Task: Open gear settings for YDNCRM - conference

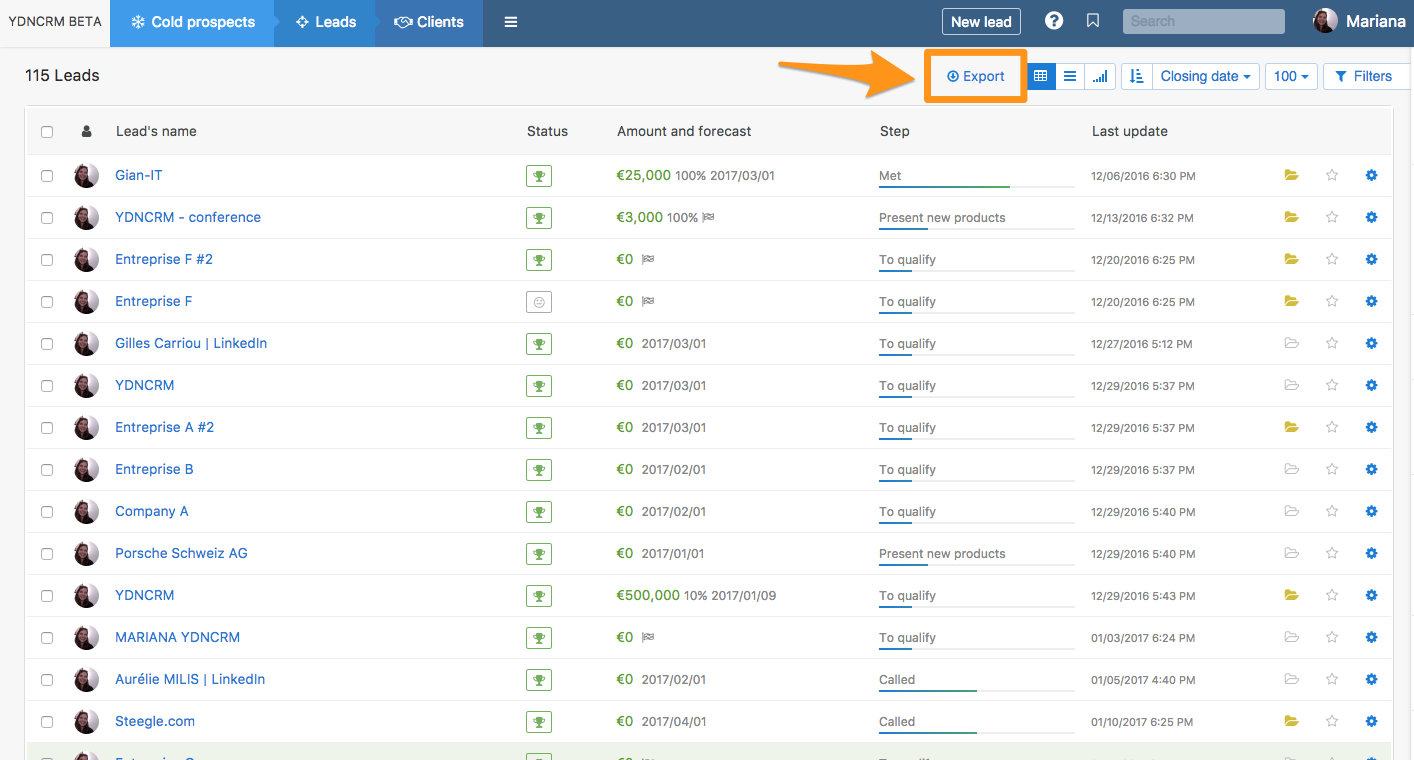Action: tap(1371, 217)
